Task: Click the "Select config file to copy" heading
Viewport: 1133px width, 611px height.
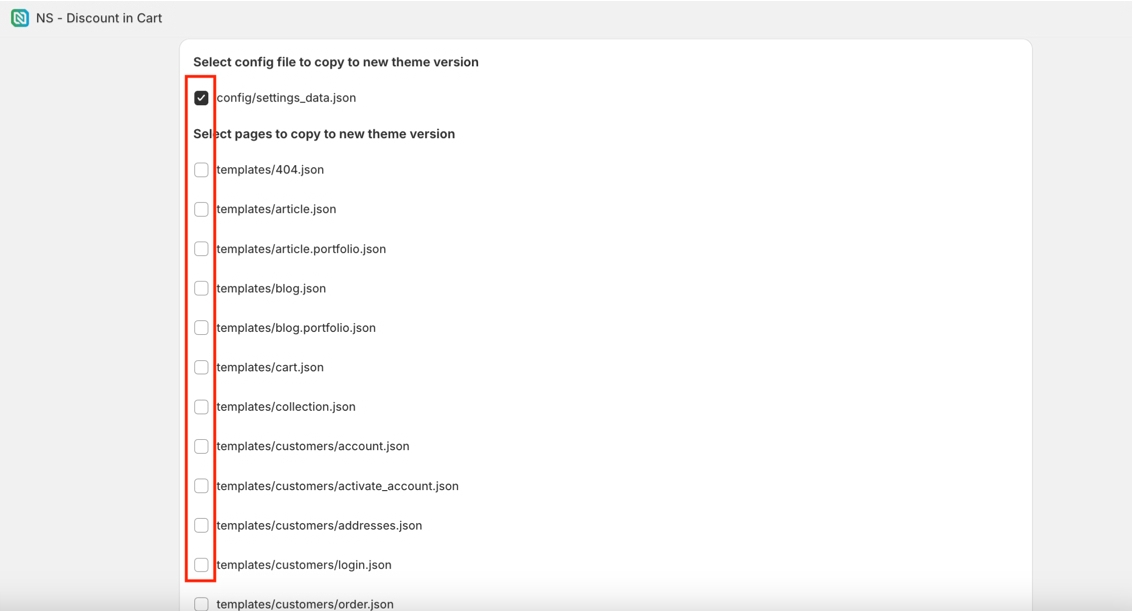Action: 336,62
